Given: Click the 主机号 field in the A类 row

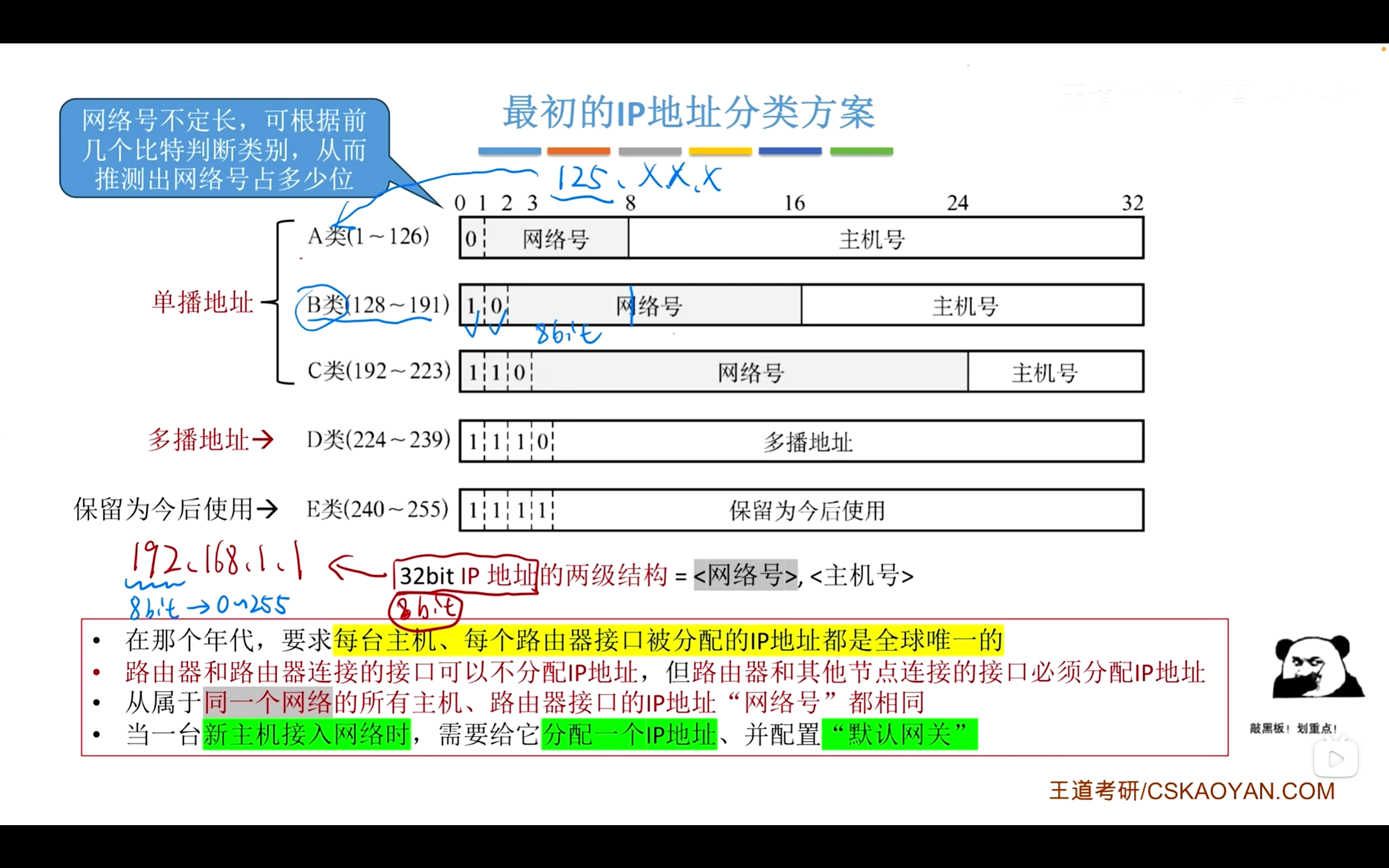Looking at the screenshot, I should coord(885,238).
